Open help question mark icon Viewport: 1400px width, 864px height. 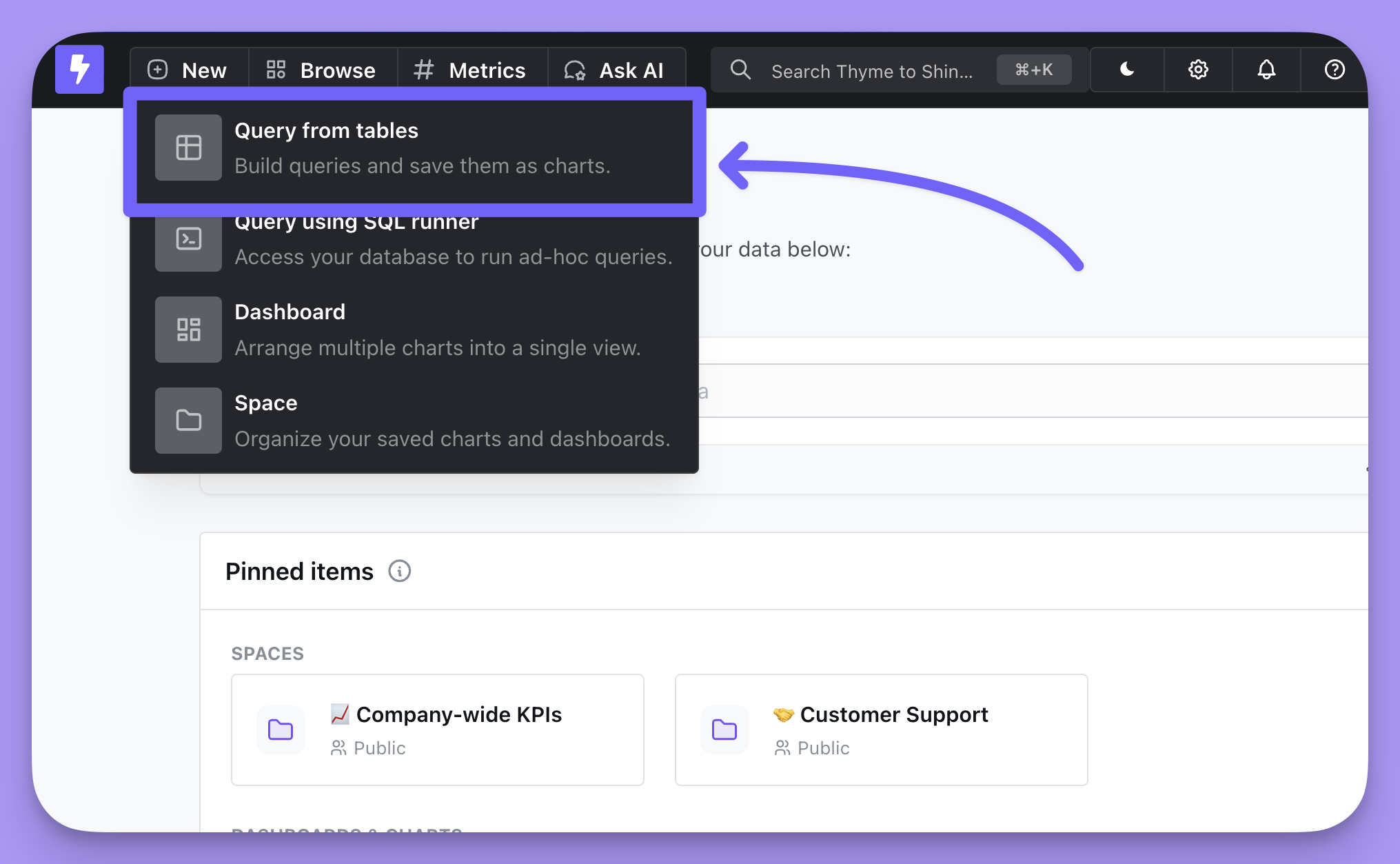(1335, 69)
